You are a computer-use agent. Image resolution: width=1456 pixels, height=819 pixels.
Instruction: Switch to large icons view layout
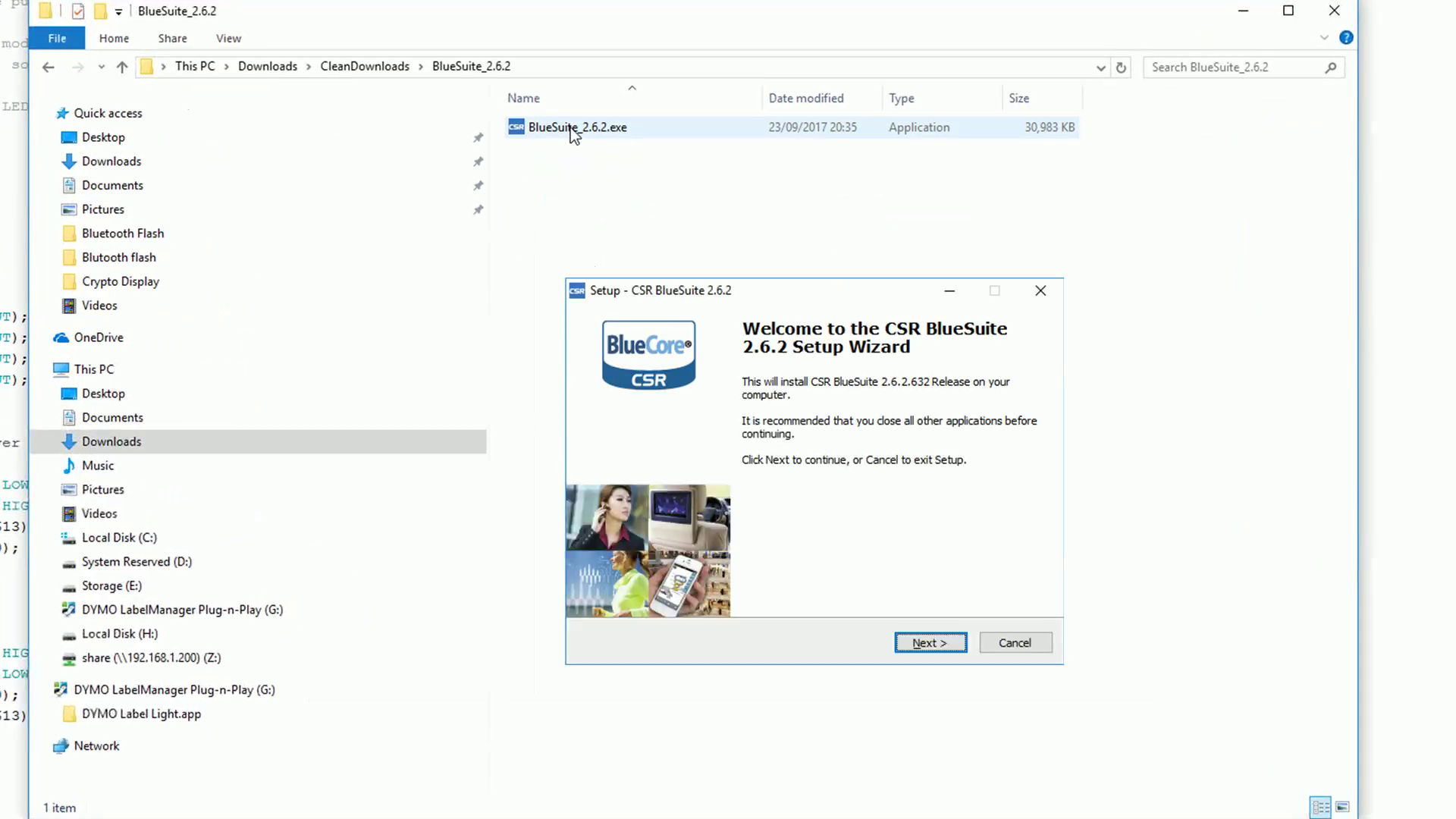tap(1342, 807)
